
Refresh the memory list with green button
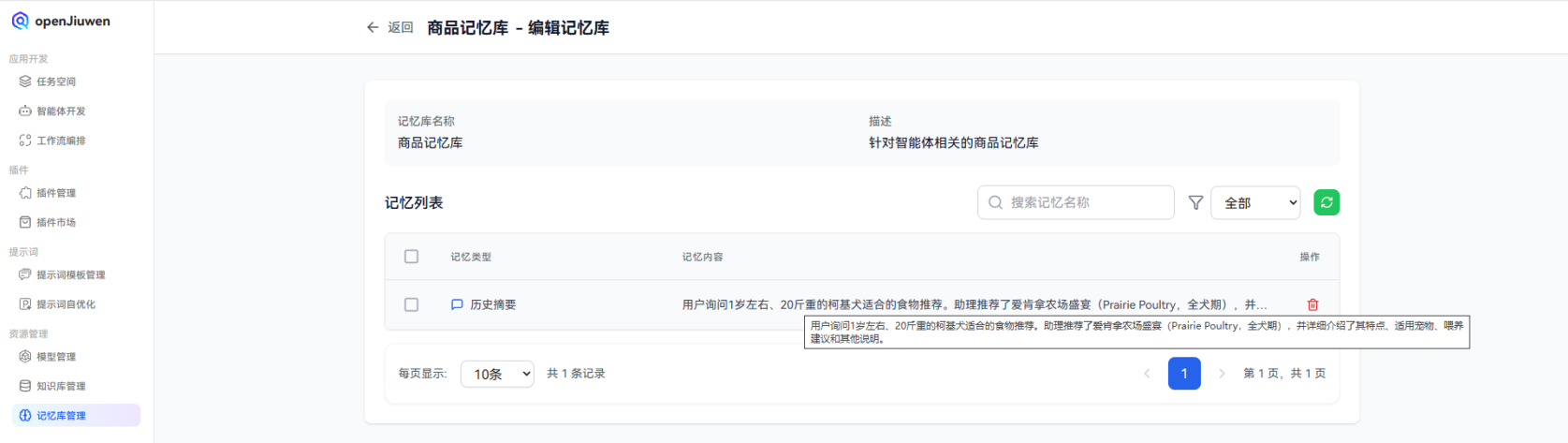tap(1326, 202)
